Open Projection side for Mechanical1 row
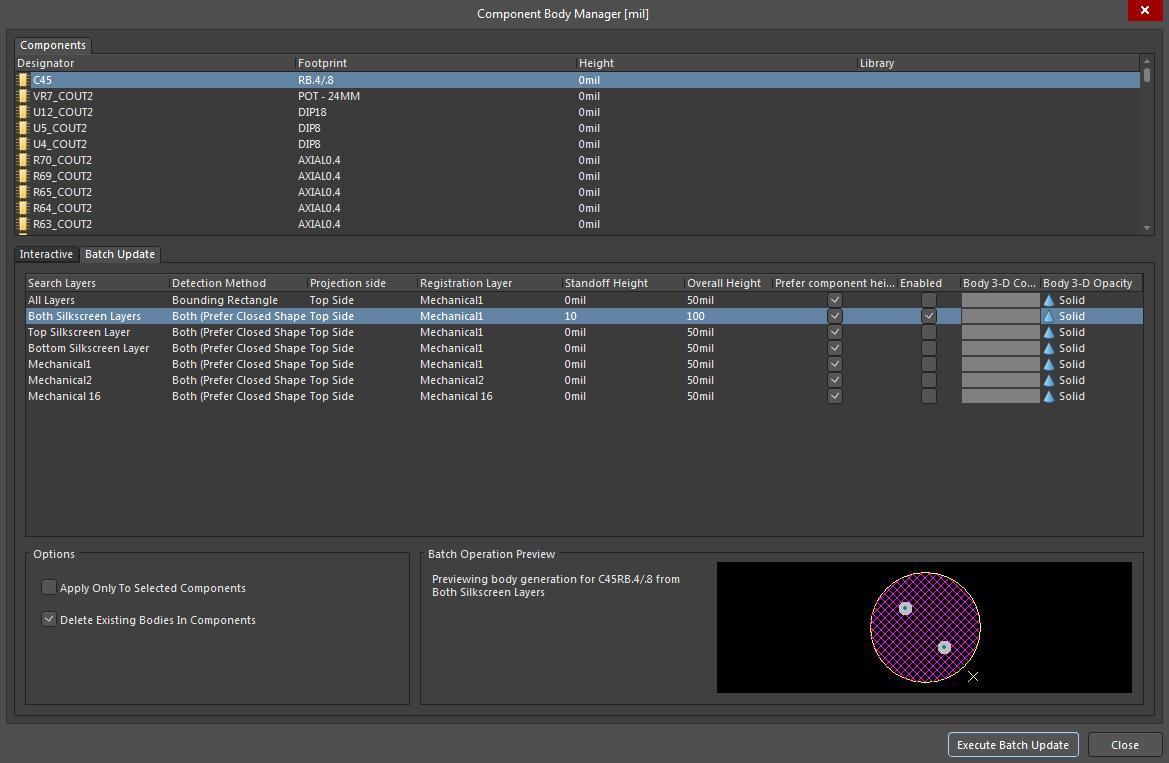This screenshot has height=763, width=1169. tap(362, 364)
